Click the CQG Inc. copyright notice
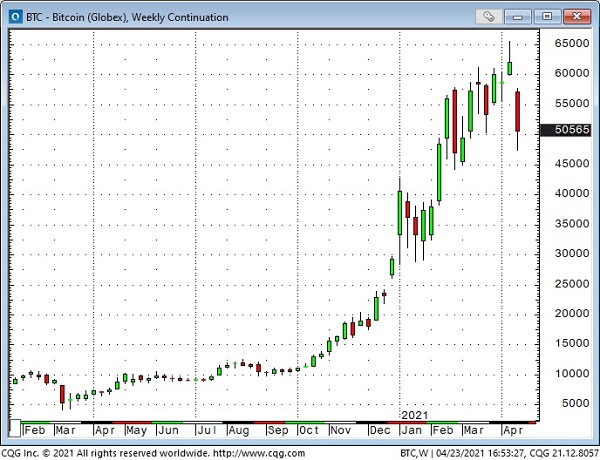 (x=104, y=453)
